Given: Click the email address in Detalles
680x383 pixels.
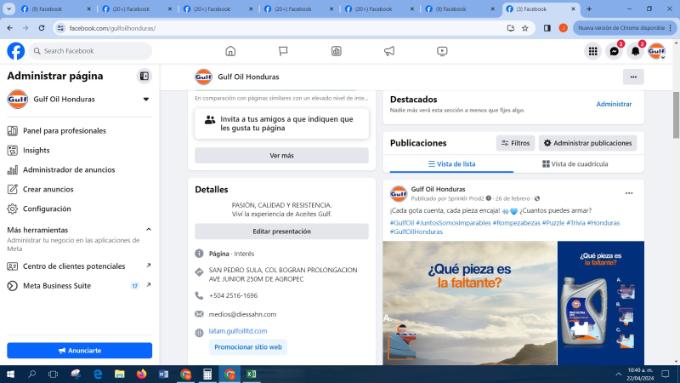Looking at the screenshot, I should point(242,314).
